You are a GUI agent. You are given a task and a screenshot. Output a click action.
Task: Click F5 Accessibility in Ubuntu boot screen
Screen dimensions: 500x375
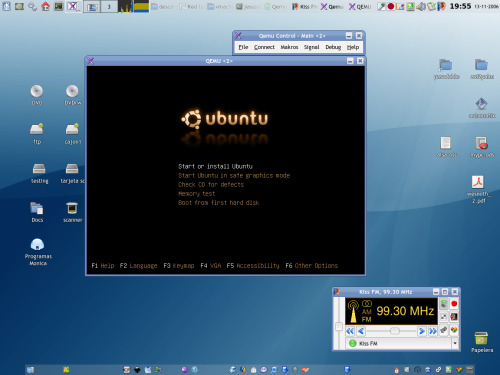pos(253,265)
